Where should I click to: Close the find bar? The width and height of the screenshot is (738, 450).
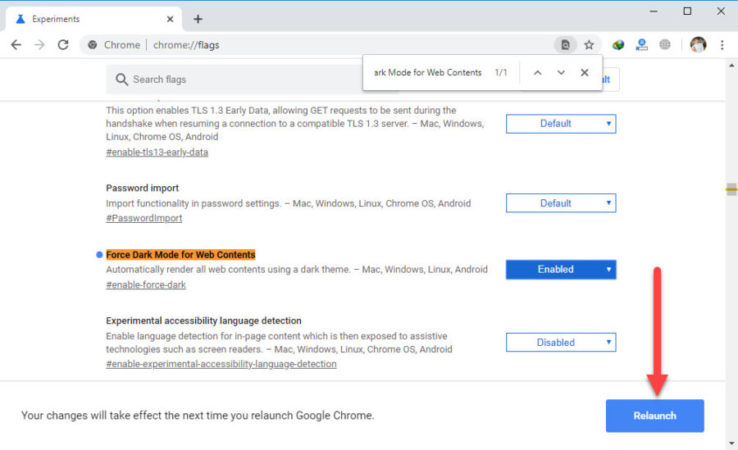click(x=585, y=72)
